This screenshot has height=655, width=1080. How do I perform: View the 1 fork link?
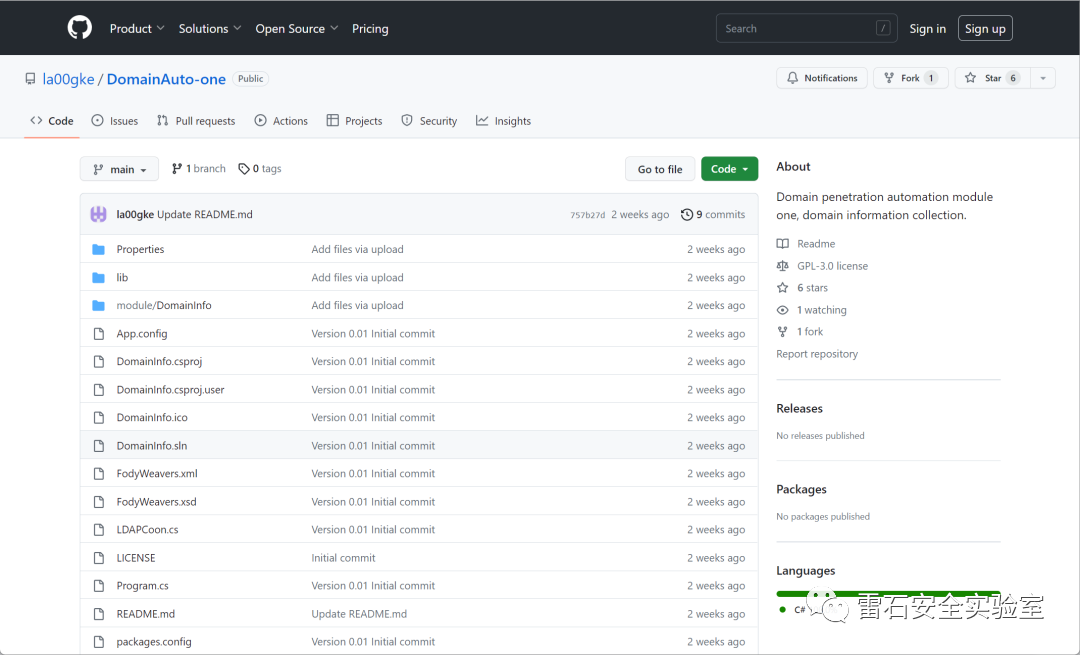[x=800, y=331]
